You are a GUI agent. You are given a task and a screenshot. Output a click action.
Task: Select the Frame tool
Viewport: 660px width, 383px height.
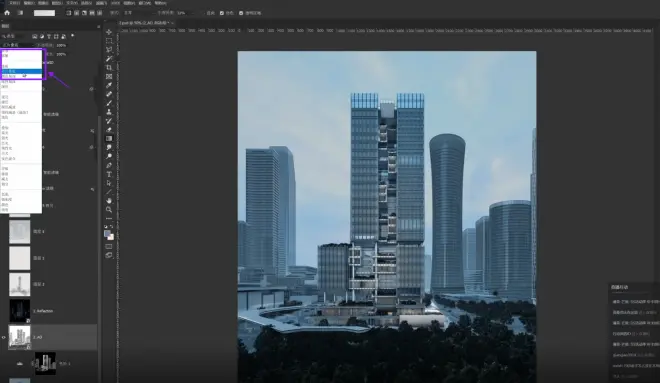[x=109, y=76]
